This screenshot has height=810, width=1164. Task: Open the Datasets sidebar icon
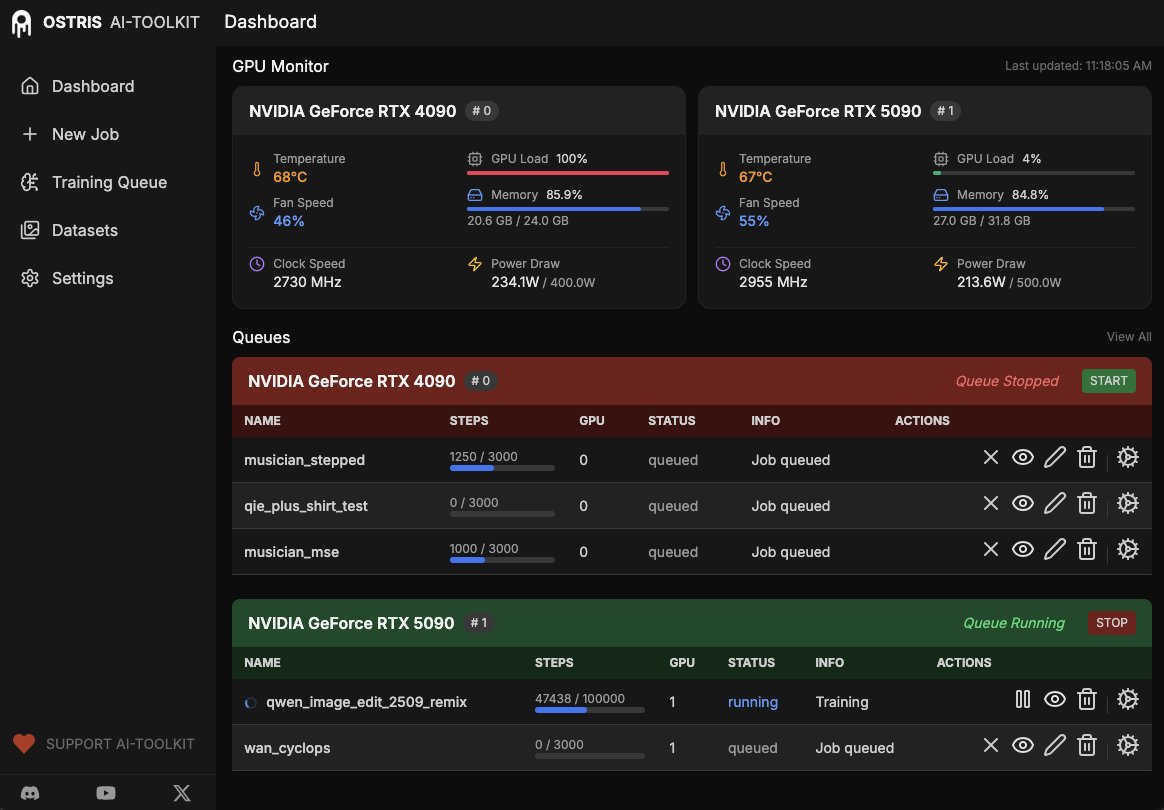pyautogui.click(x=30, y=230)
